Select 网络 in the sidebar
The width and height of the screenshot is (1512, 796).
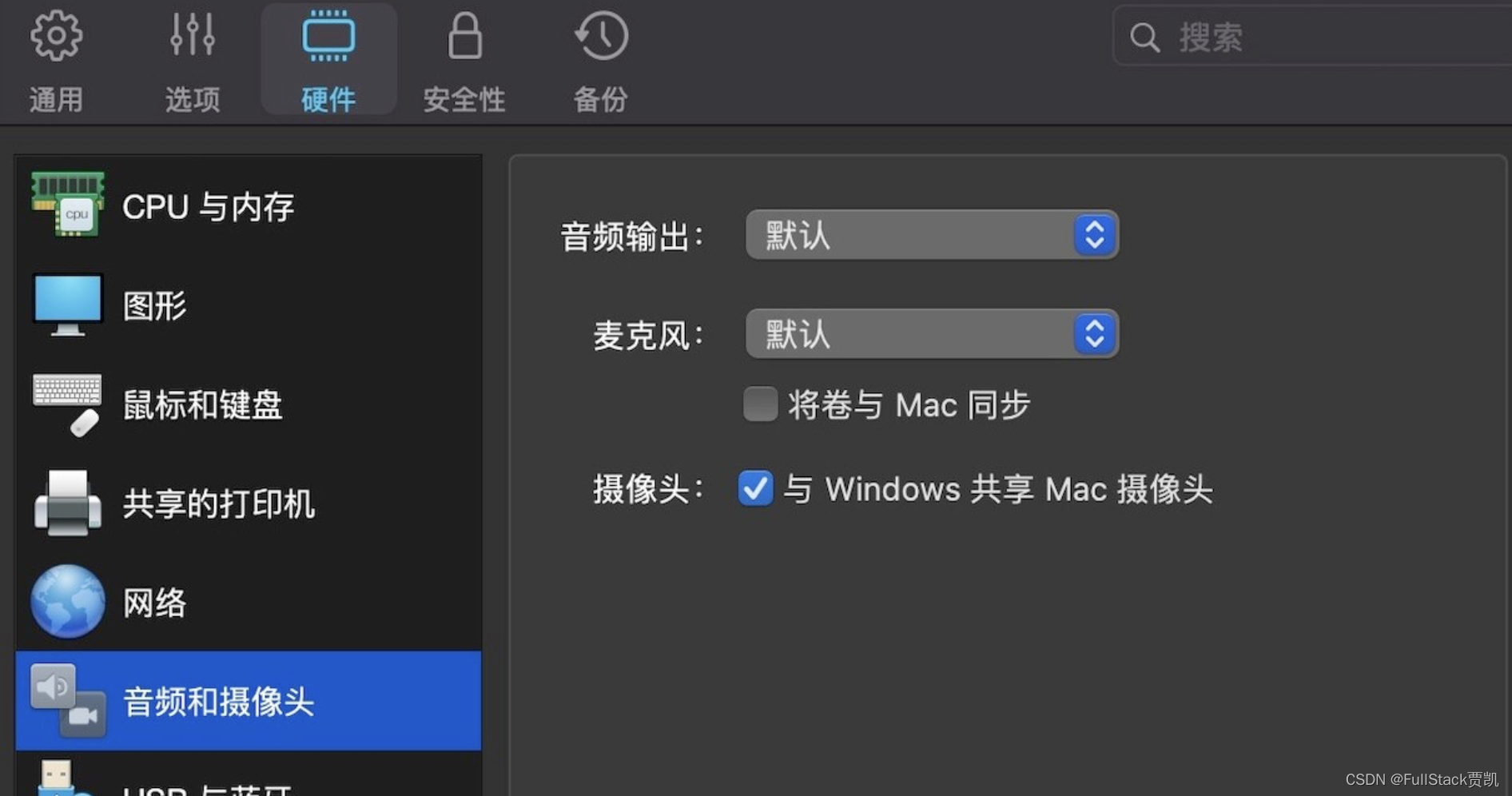249,603
